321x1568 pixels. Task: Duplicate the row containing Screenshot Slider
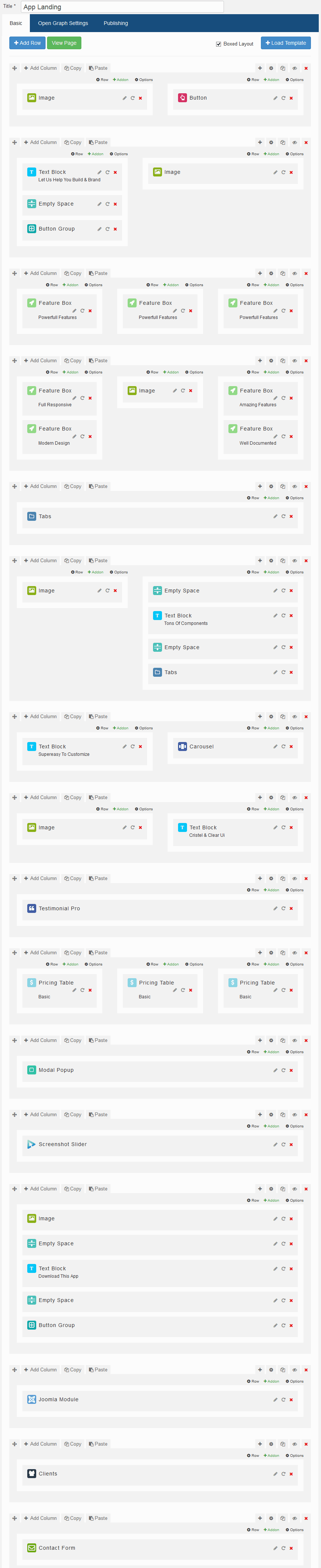pos(283,1115)
